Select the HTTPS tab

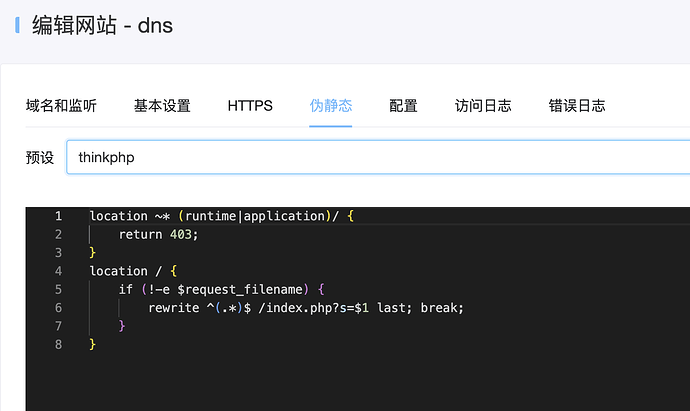(x=250, y=106)
